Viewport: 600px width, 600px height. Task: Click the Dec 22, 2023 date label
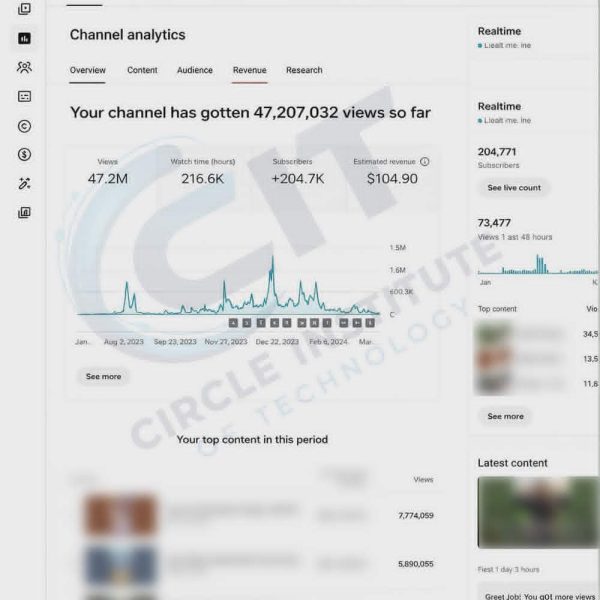click(277, 342)
